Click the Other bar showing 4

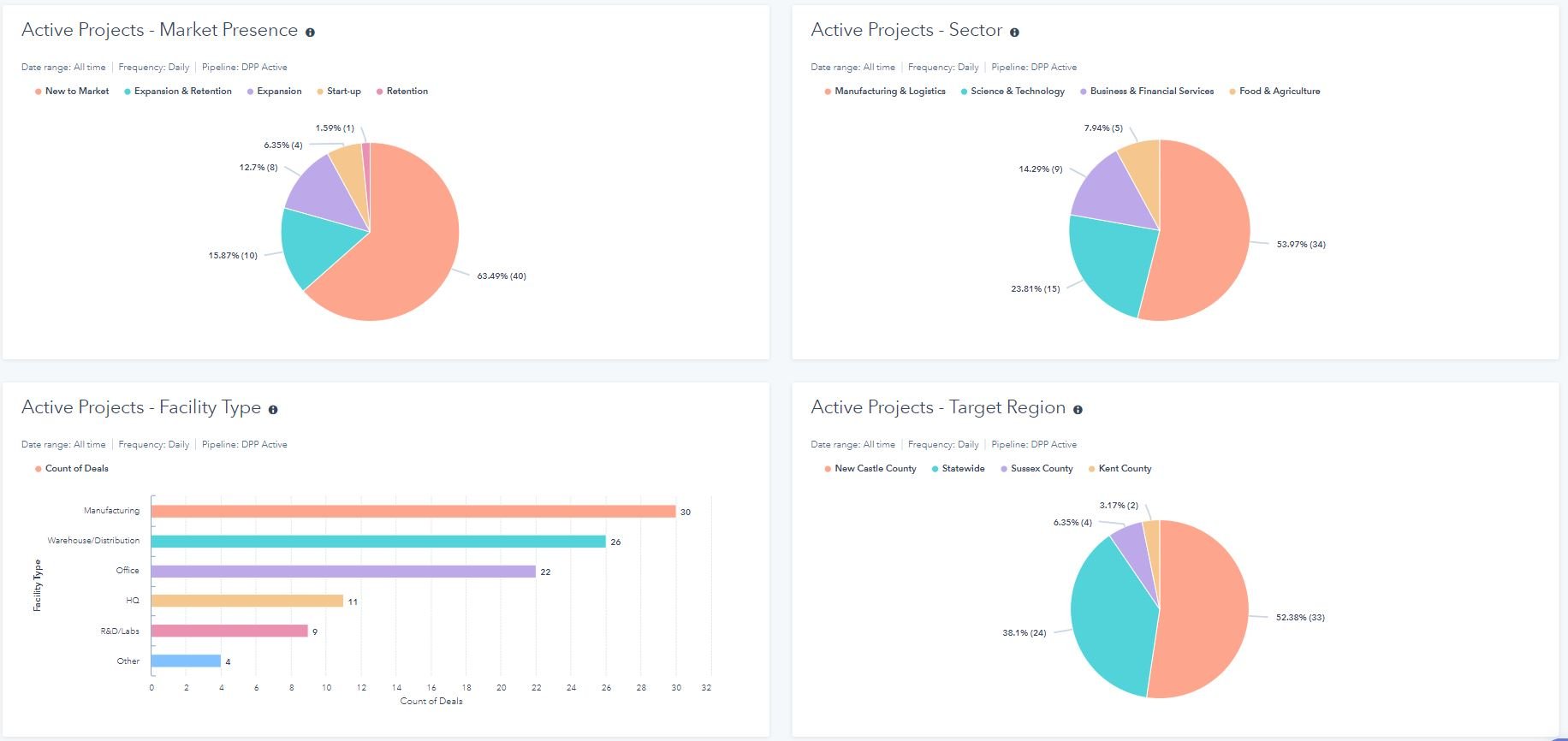[186, 661]
